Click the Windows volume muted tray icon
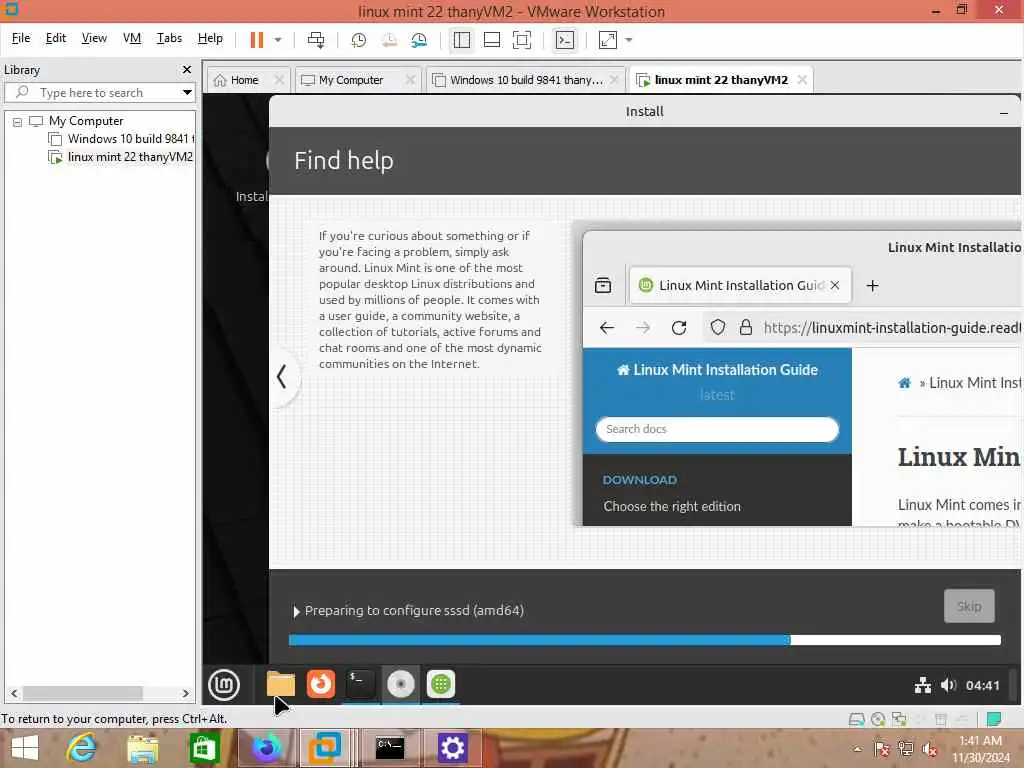 [929, 749]
